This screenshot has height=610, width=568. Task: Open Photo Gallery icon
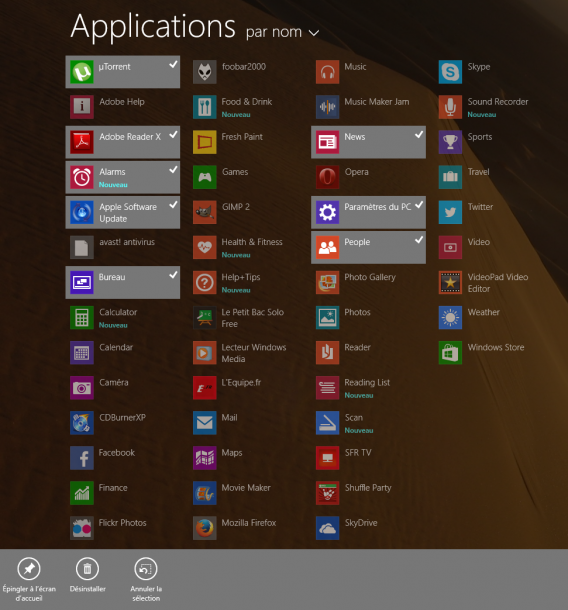tap(328, 282)
